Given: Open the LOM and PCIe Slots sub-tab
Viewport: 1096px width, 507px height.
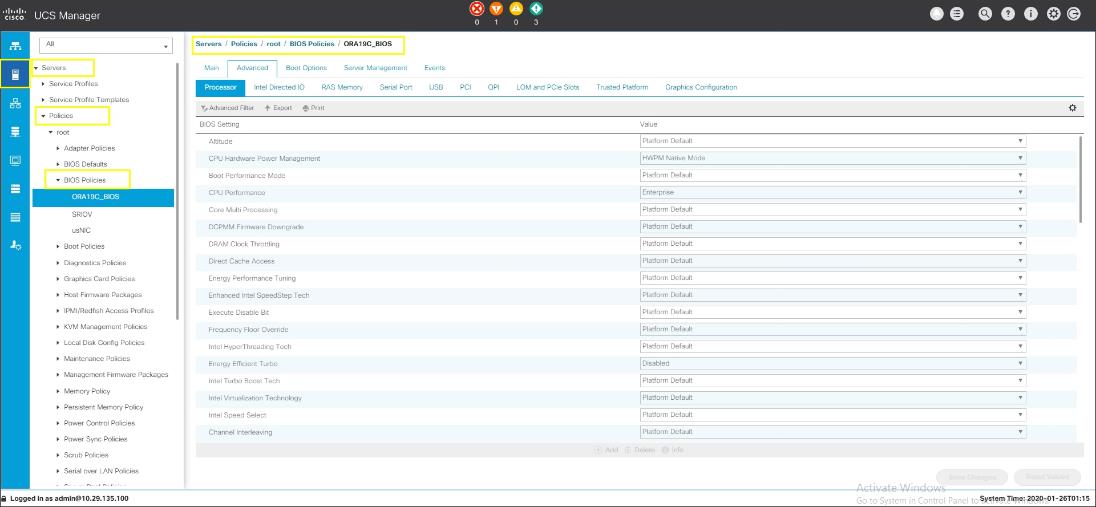Looking at the screenshot, I should coord(547,87).
